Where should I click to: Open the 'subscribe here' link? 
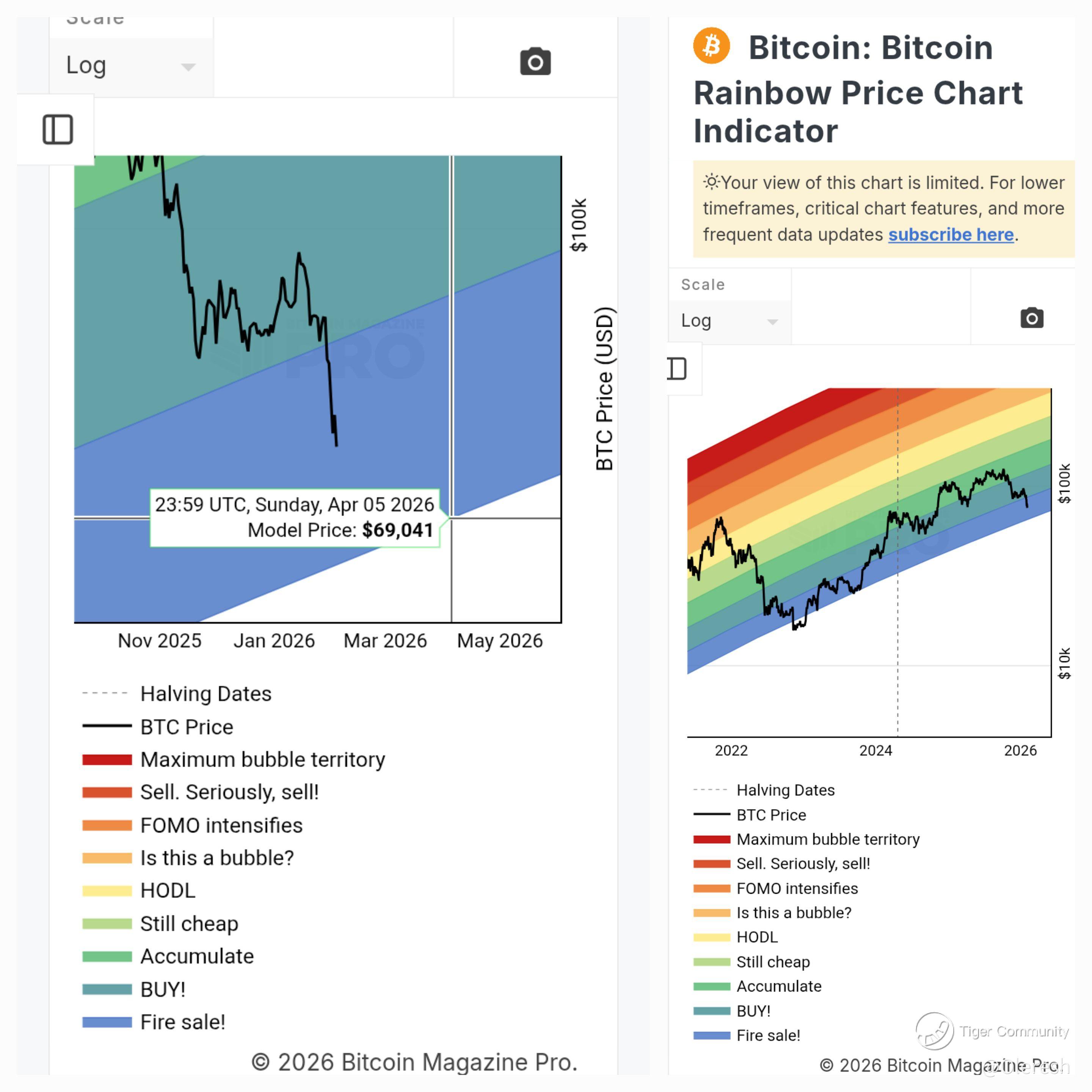click(951, 235)
